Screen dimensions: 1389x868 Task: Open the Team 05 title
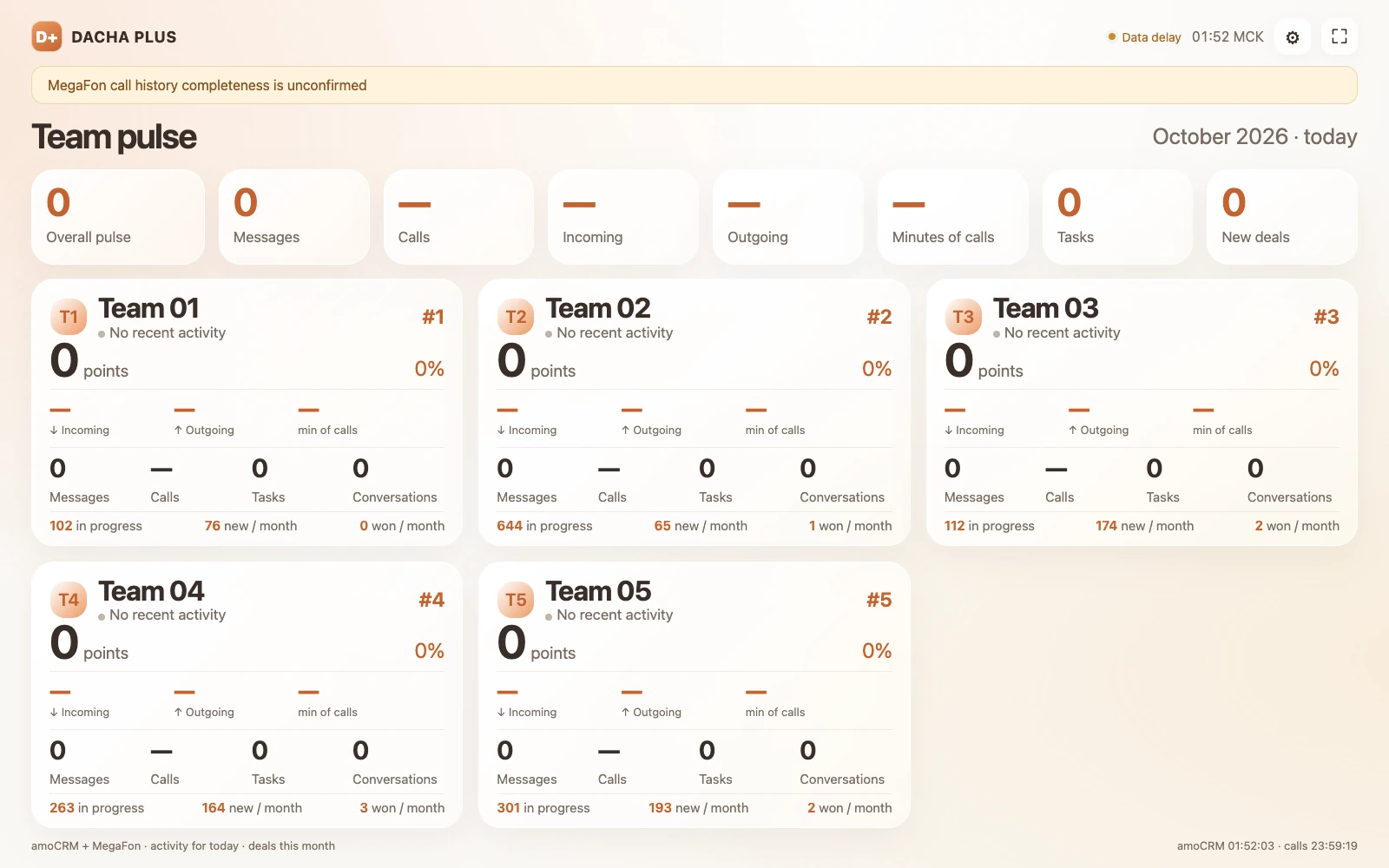[x=598, y=591]
